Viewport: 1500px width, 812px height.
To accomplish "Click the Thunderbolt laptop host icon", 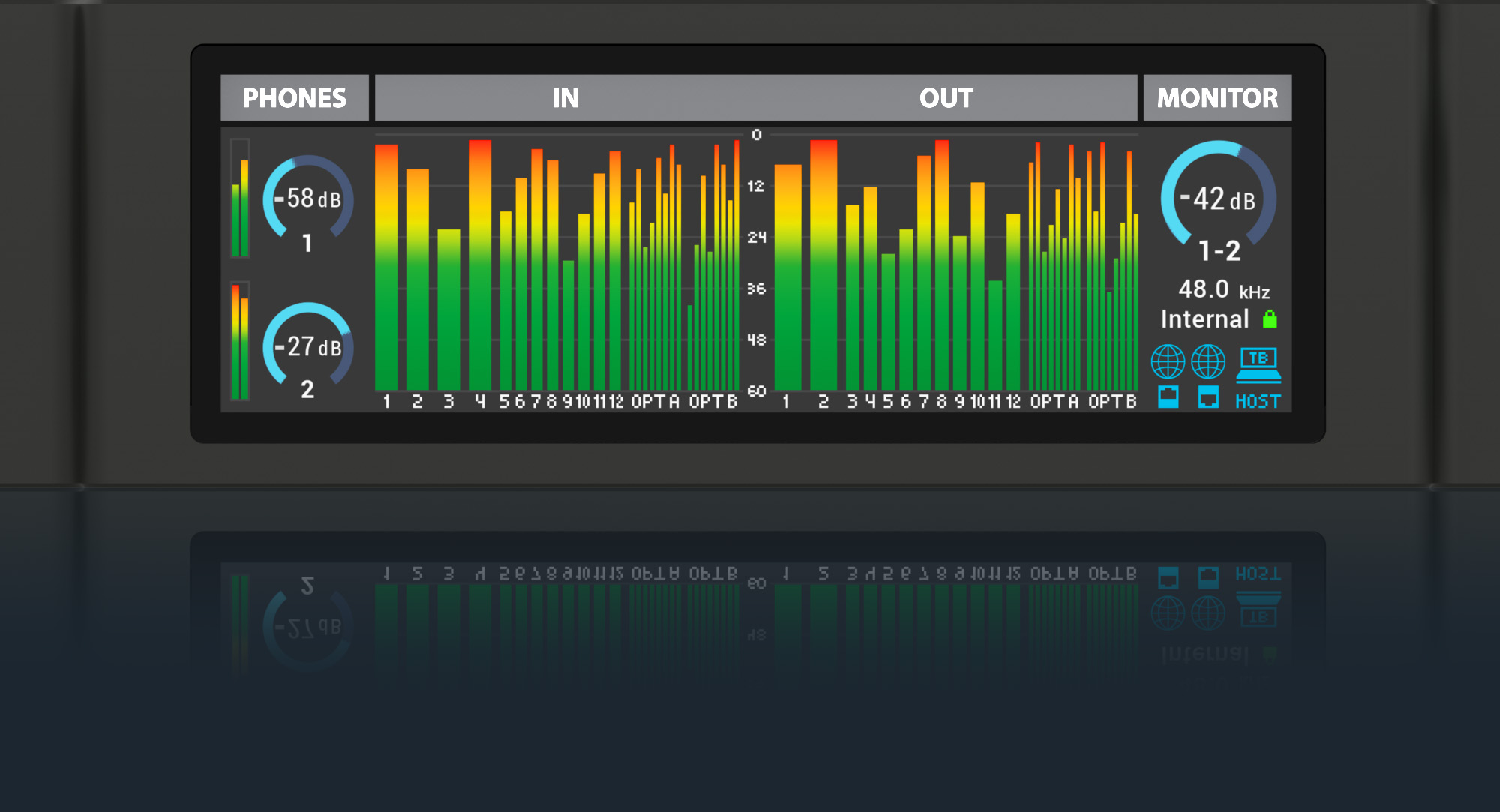I will click(x=1258, y=364).
